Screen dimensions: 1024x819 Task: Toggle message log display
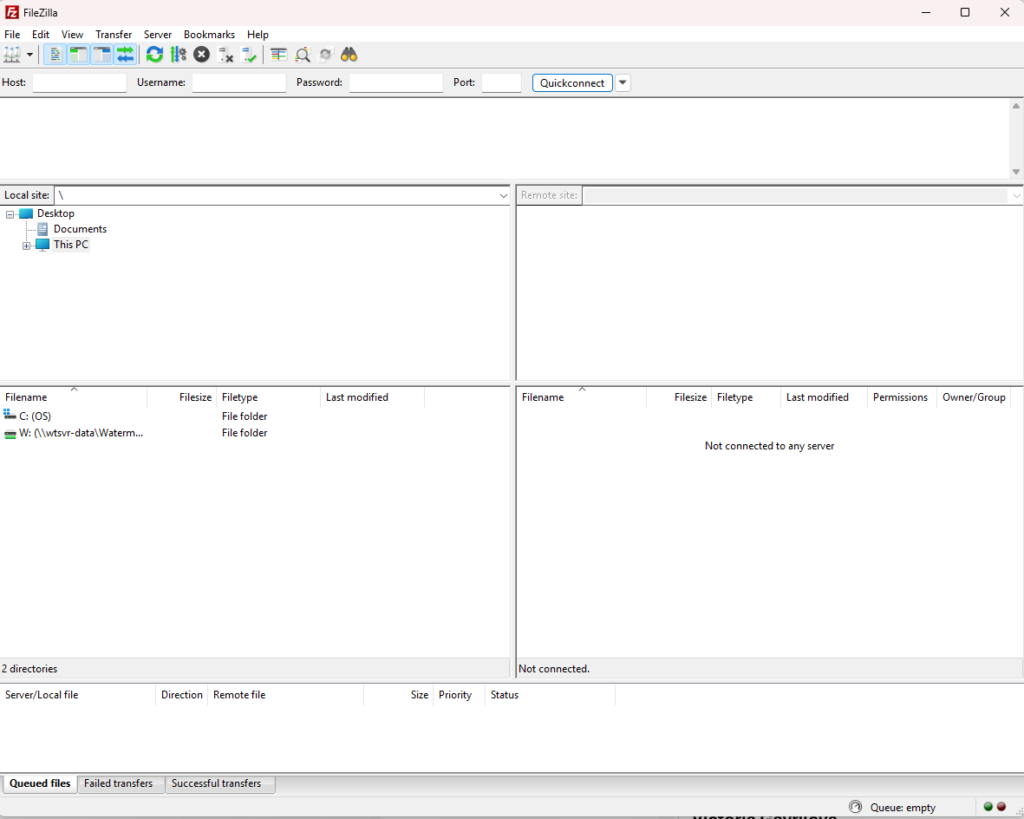[x=55, y=55]
